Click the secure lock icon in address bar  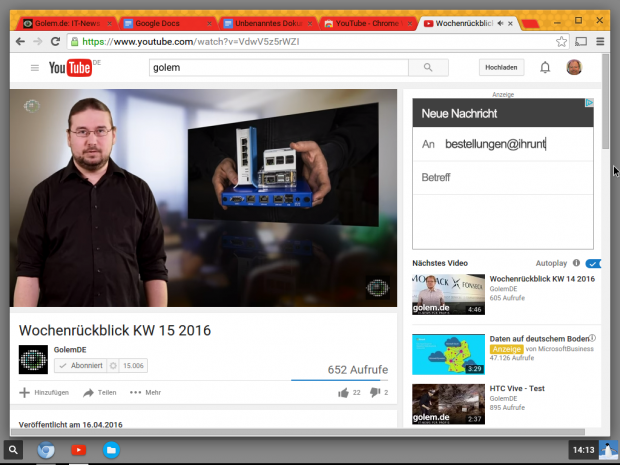(74, 42)
